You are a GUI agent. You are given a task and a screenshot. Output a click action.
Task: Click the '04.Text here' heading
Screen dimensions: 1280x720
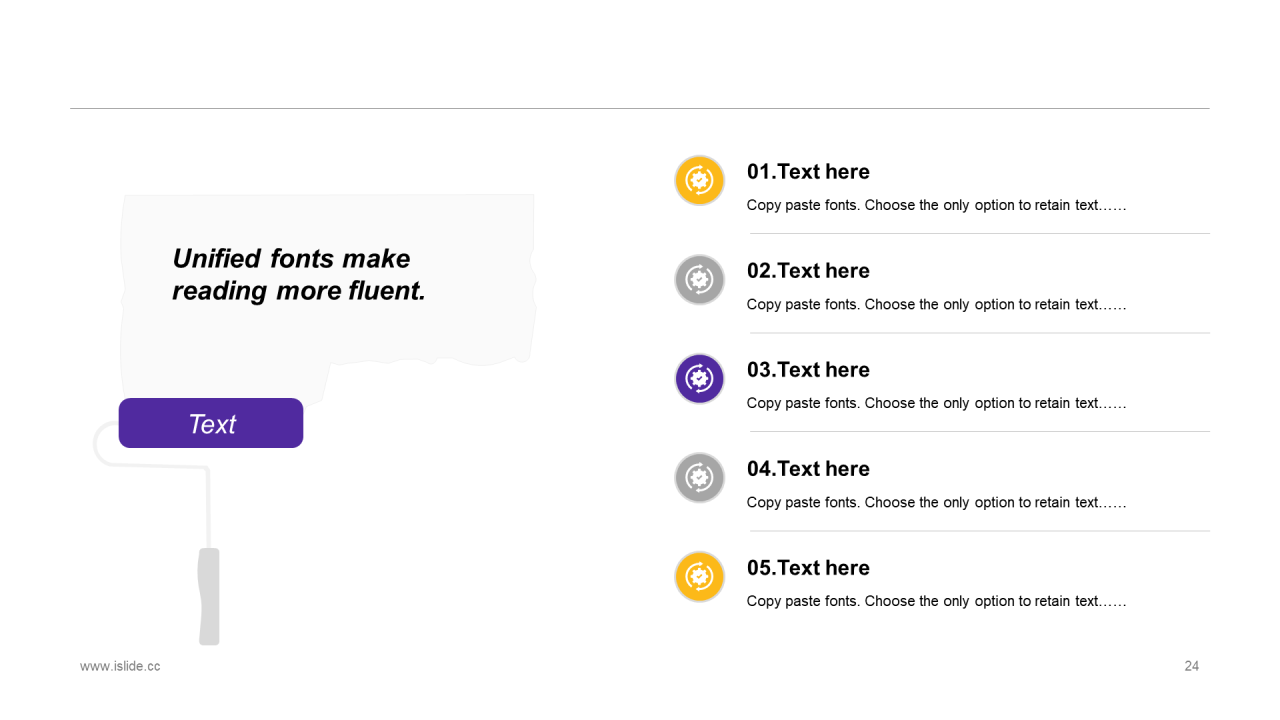[808, 469]
